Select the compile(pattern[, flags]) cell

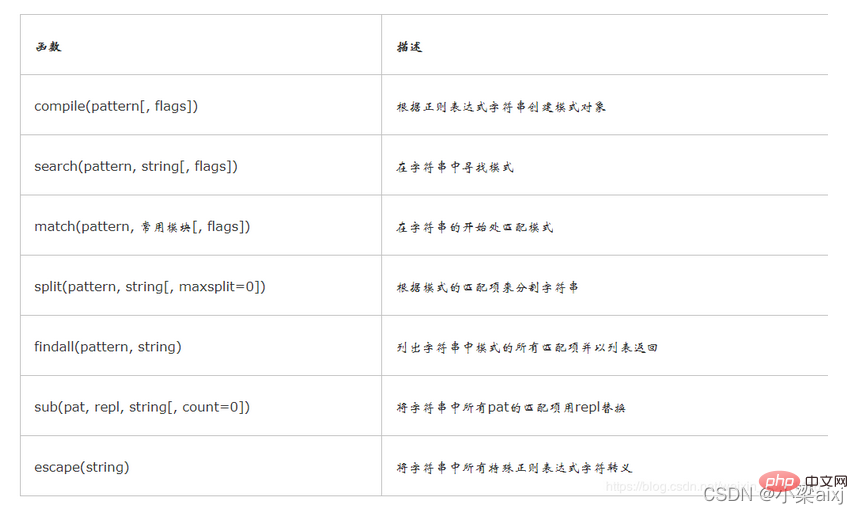(201, 105)
